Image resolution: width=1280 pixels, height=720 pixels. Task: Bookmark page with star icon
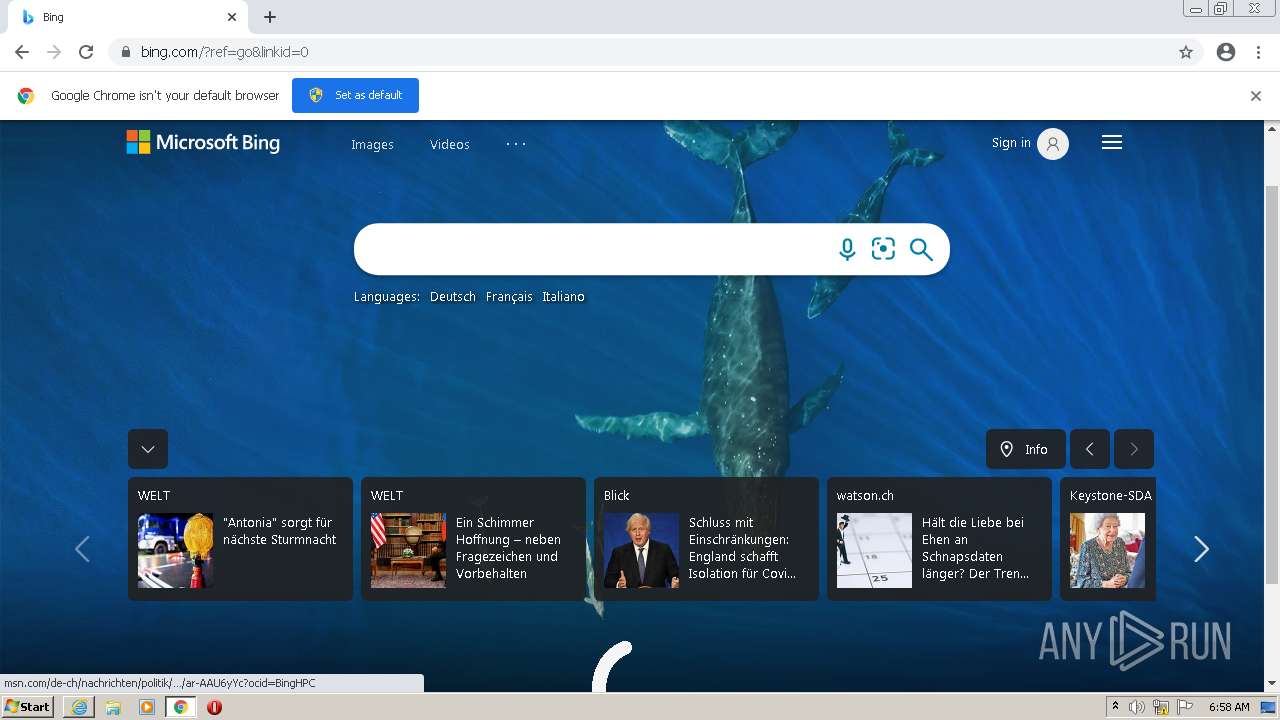click(x=1186, y=52)
